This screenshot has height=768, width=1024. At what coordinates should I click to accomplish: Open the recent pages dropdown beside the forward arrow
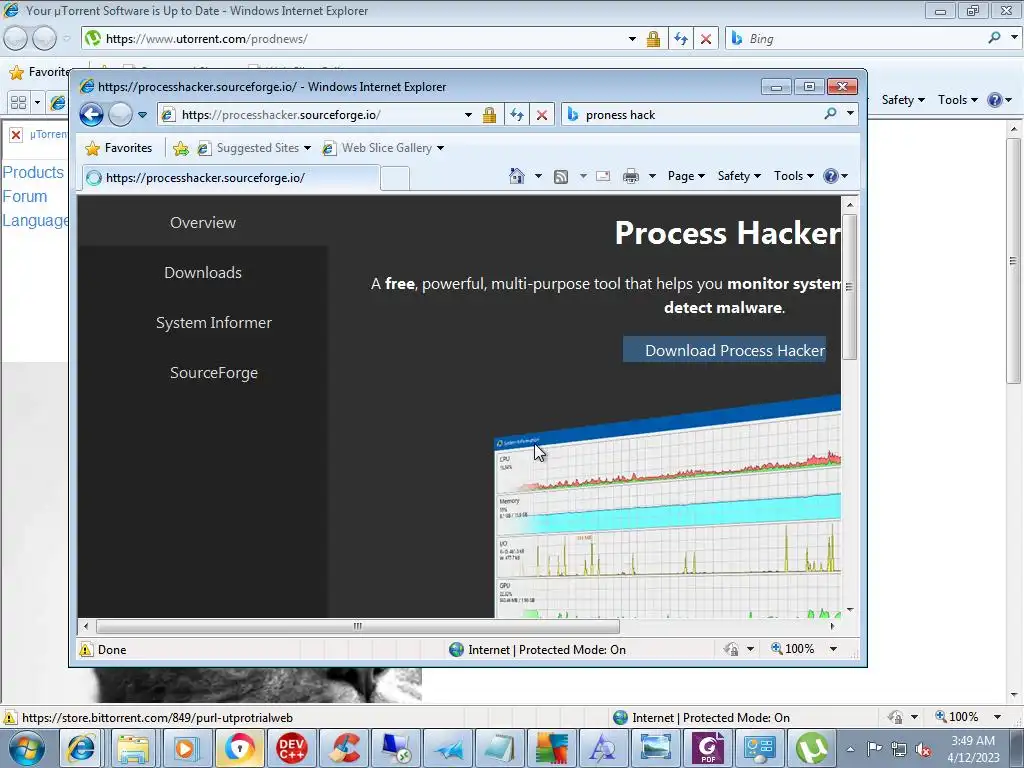(x=142, y=115)
